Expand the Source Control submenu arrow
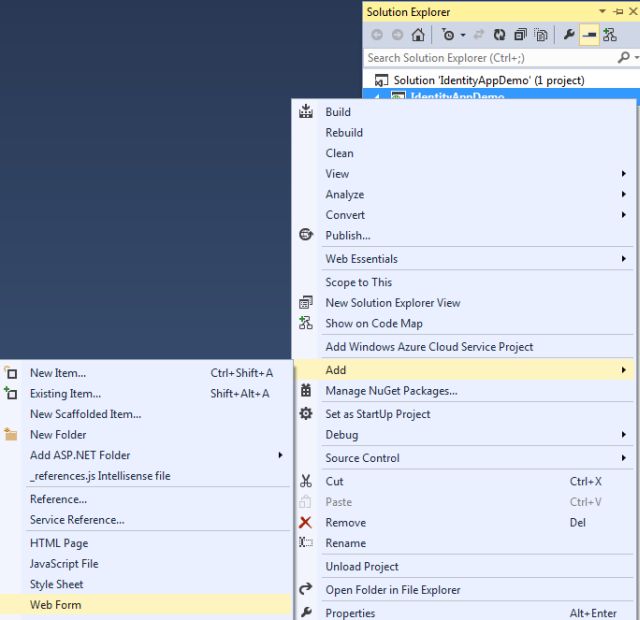 pyautogui.click(x=623, y=458)
